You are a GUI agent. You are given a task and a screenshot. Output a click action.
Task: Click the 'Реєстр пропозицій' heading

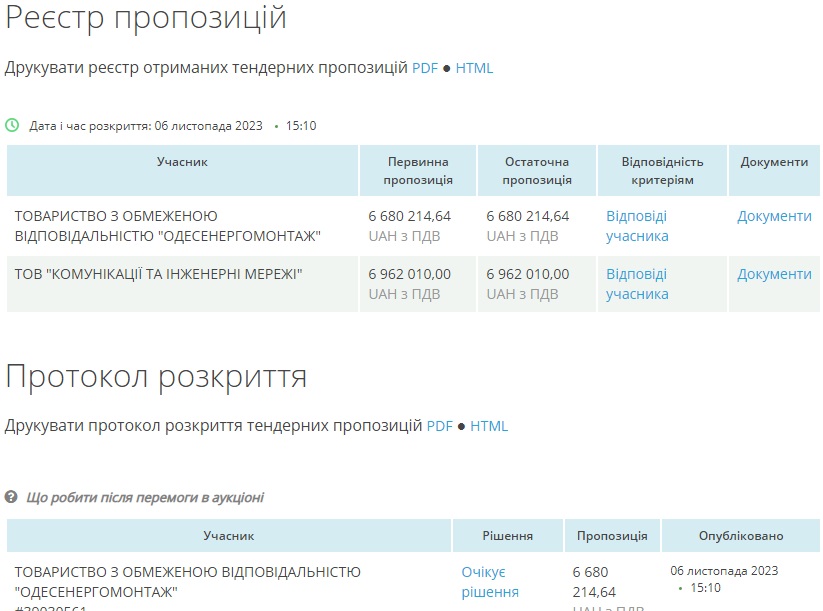pyautogui.click(x=146, y=18)
